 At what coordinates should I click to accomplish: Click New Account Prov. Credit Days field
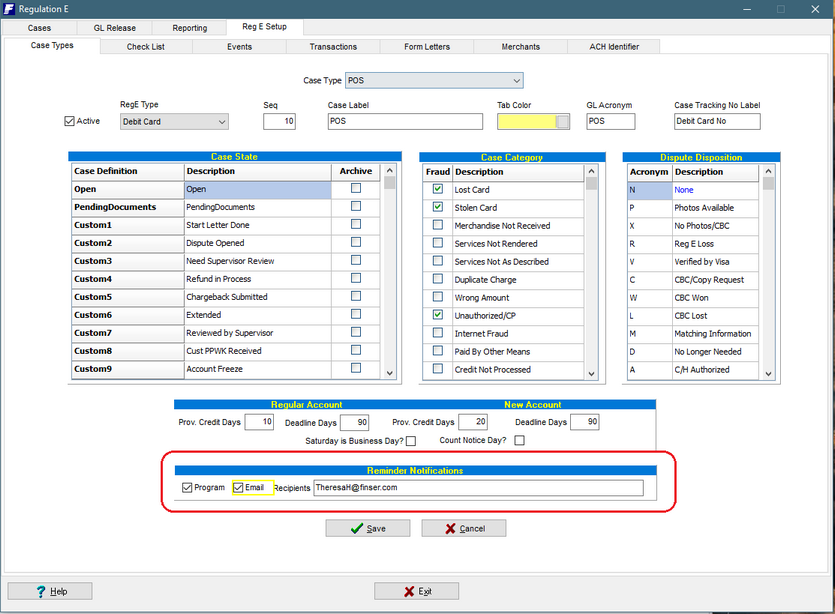tap(473, 422)
